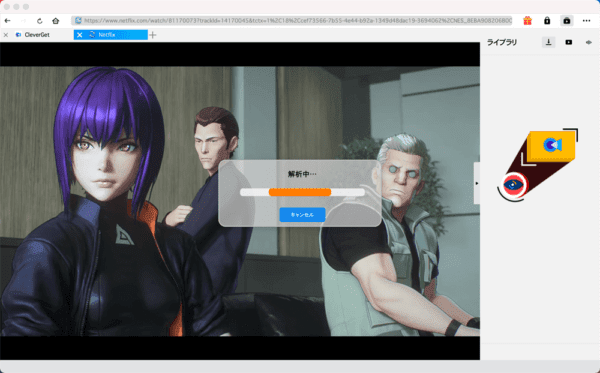600x373 pixels.
Task: Open the three-dots more menu
Action: pyautogui.click(x=586, y=21)
